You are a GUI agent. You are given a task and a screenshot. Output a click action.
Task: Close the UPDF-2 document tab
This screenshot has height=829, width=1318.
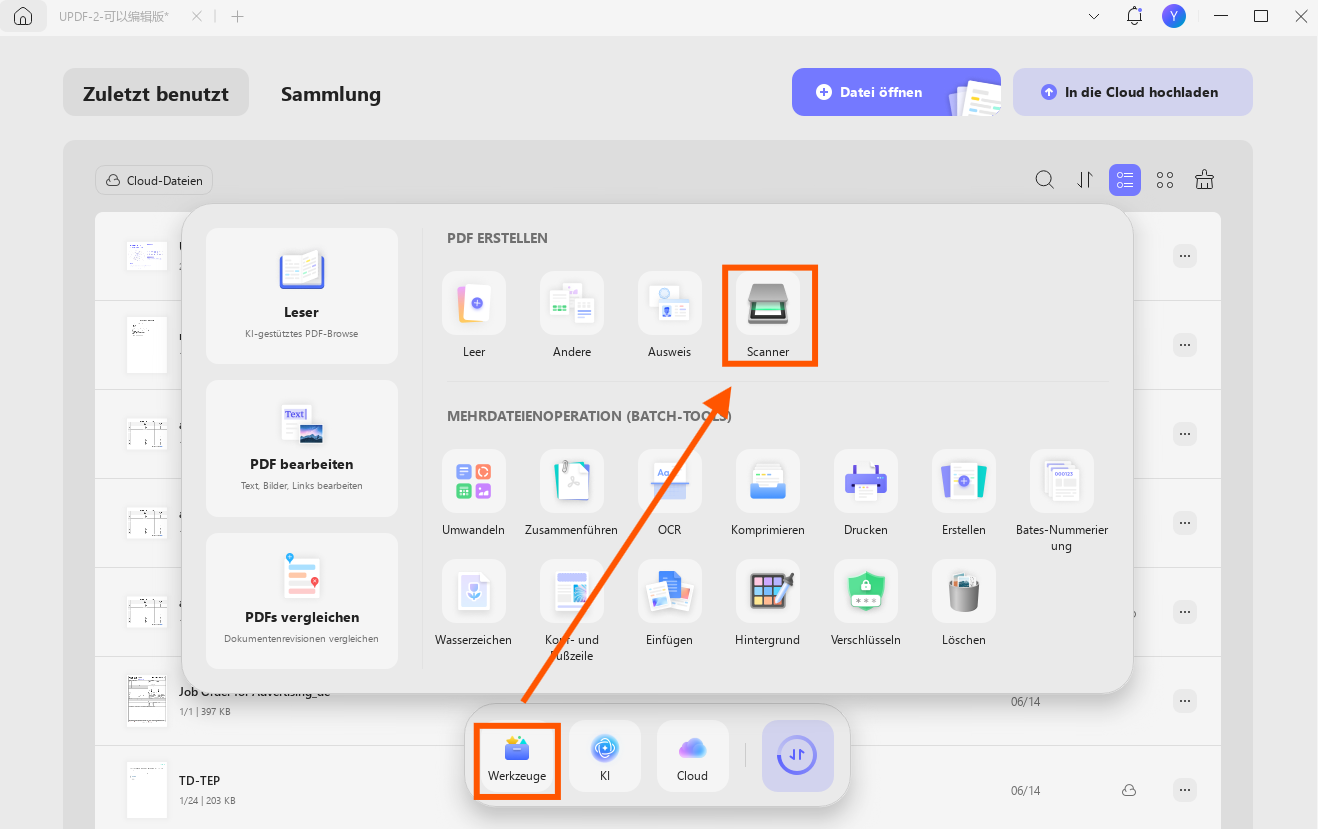click(x=196, y=17)
